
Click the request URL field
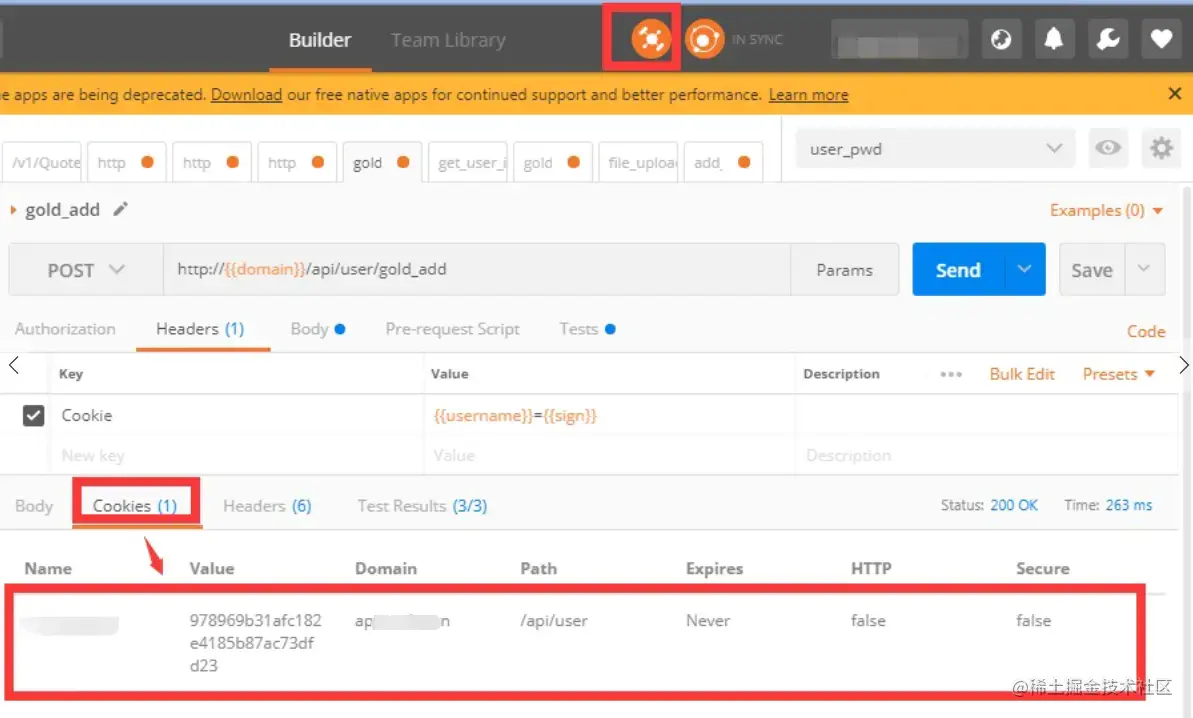477,269
